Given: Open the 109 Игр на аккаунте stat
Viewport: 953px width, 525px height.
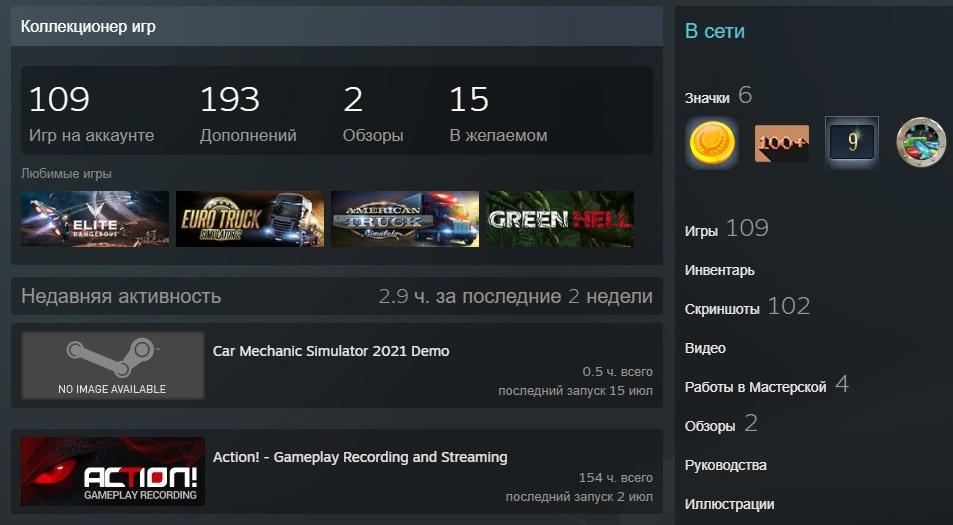Looking at the screenshot, I should pyautogui.click(x=91, y=114).
